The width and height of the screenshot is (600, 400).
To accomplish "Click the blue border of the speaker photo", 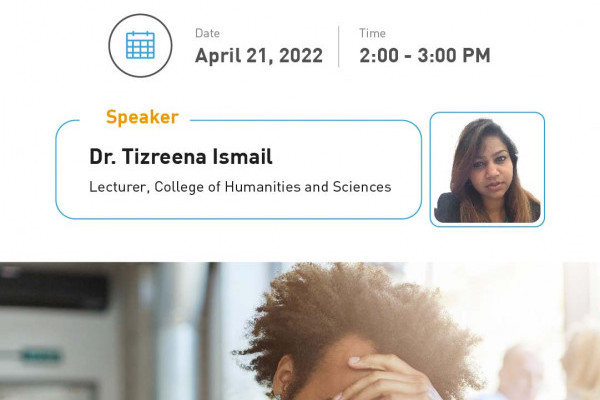I will 431,168.
